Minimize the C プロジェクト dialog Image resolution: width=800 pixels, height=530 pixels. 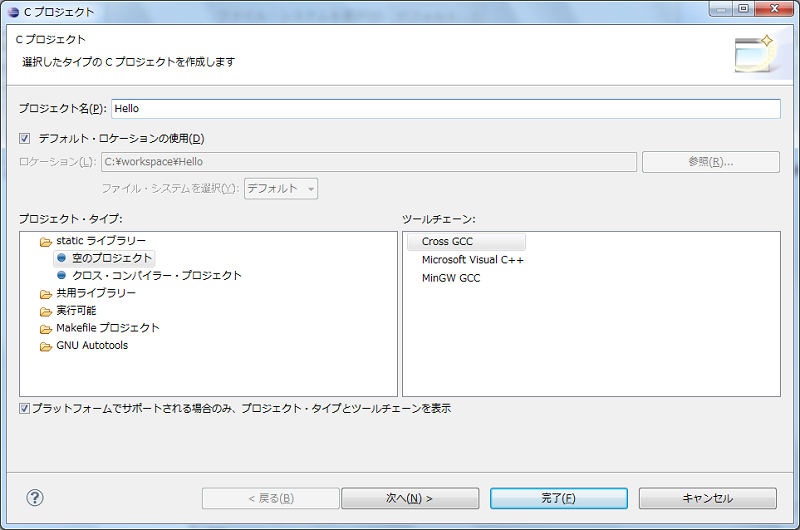point(721,9)
